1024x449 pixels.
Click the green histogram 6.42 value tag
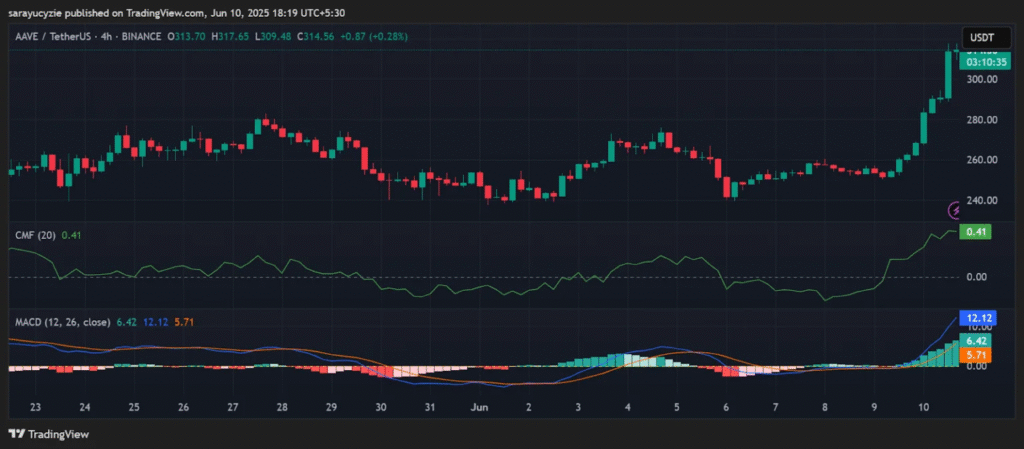(x=974, y=341)
